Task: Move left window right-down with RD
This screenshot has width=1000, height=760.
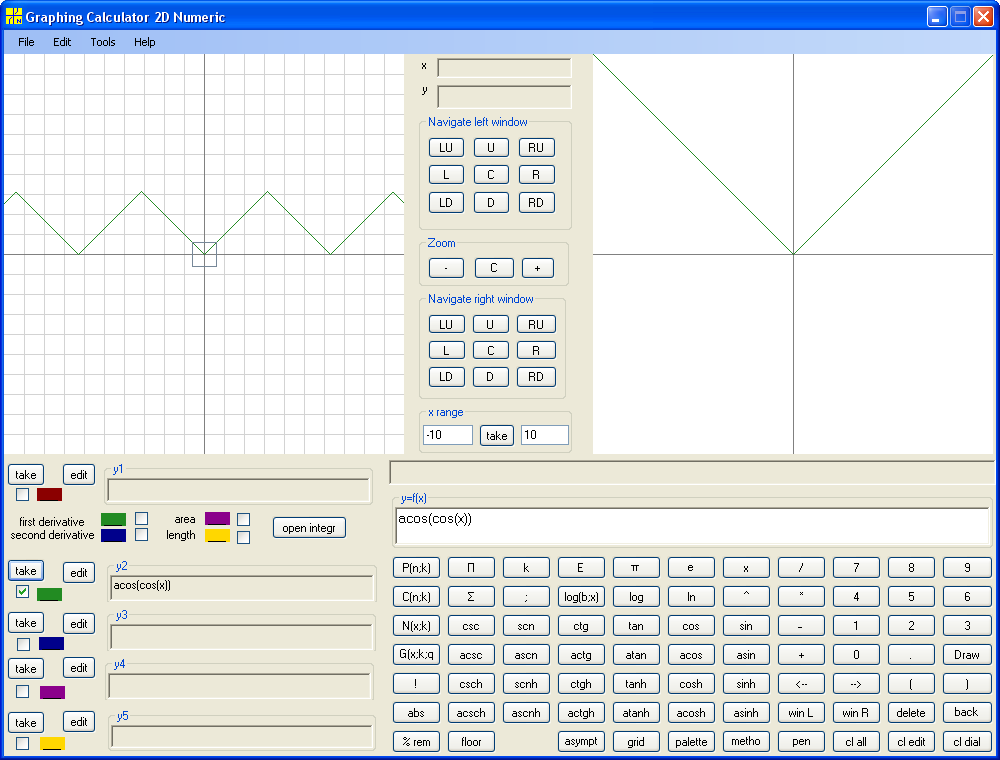Action: (x=536, y=203)
